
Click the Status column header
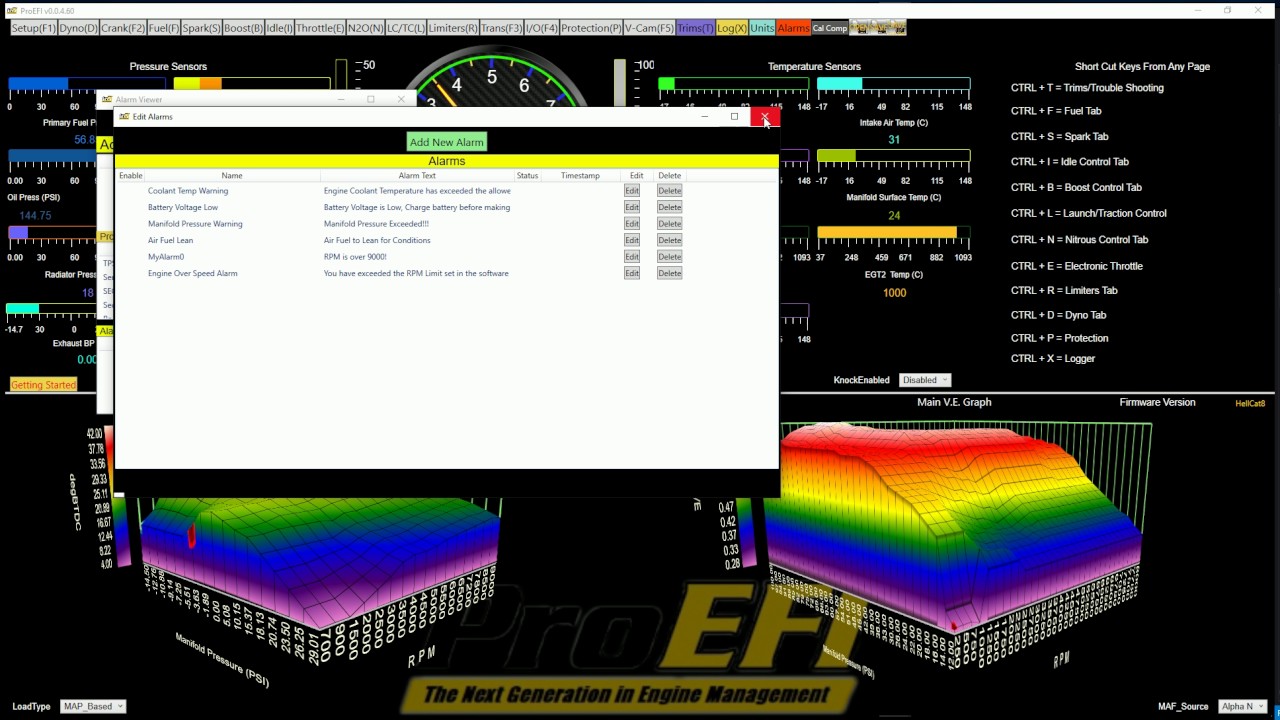pyautogui.click(x=527, y=176)
